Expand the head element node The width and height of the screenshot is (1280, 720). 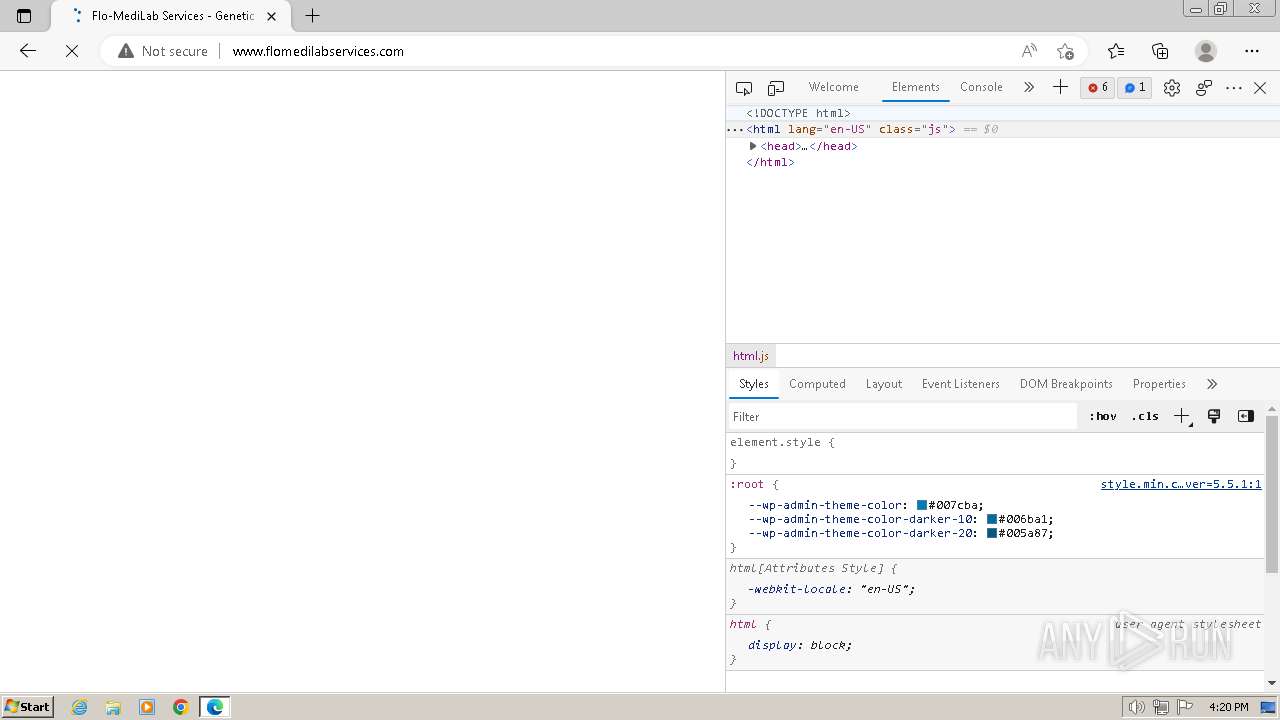point(753,146)
